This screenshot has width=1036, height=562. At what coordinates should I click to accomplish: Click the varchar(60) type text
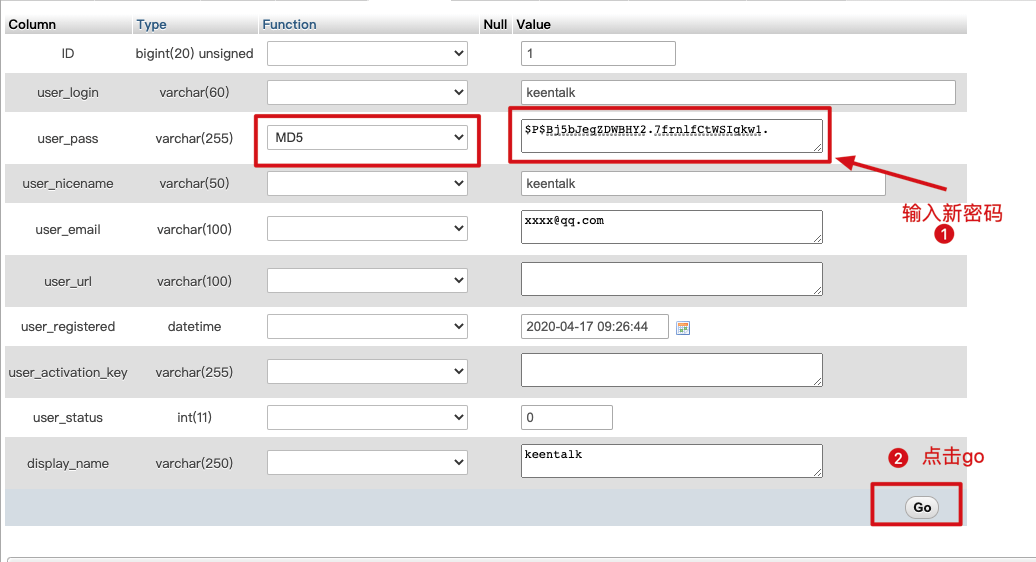(194, 92)
